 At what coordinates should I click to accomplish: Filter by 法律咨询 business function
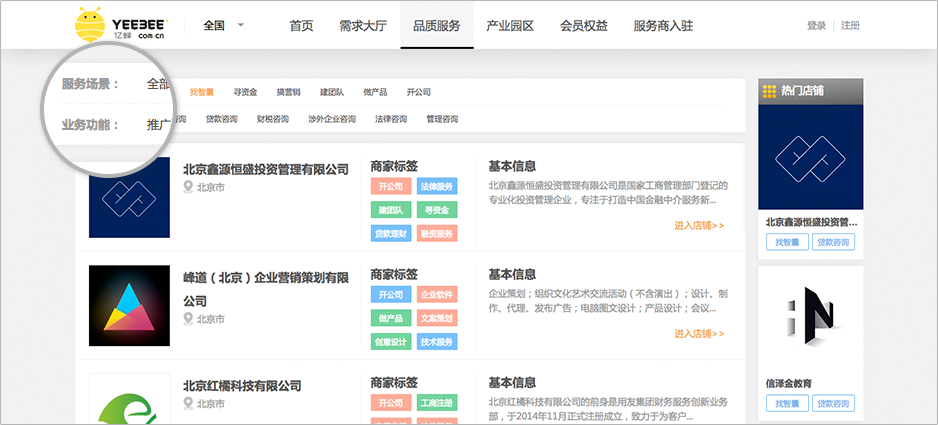tap(391, 119)
